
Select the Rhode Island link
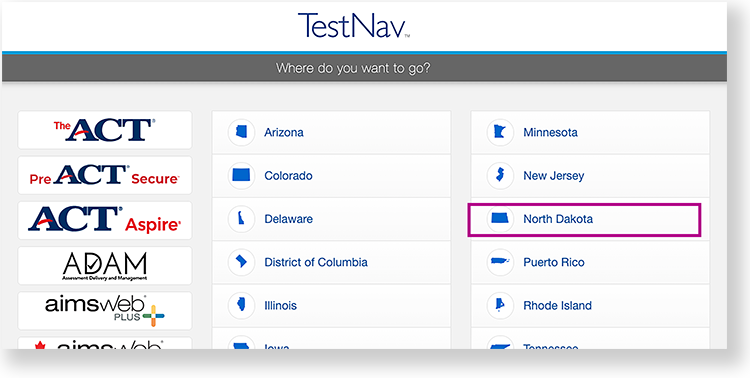click(x=557, y=305)
